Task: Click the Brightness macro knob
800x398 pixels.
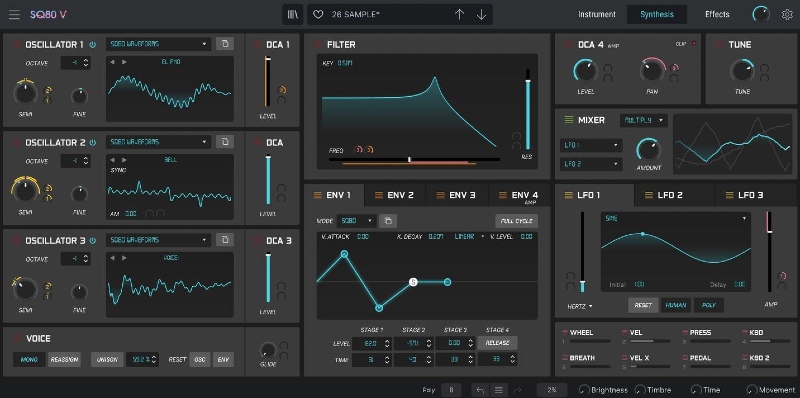Action: (x=584, y=390)
